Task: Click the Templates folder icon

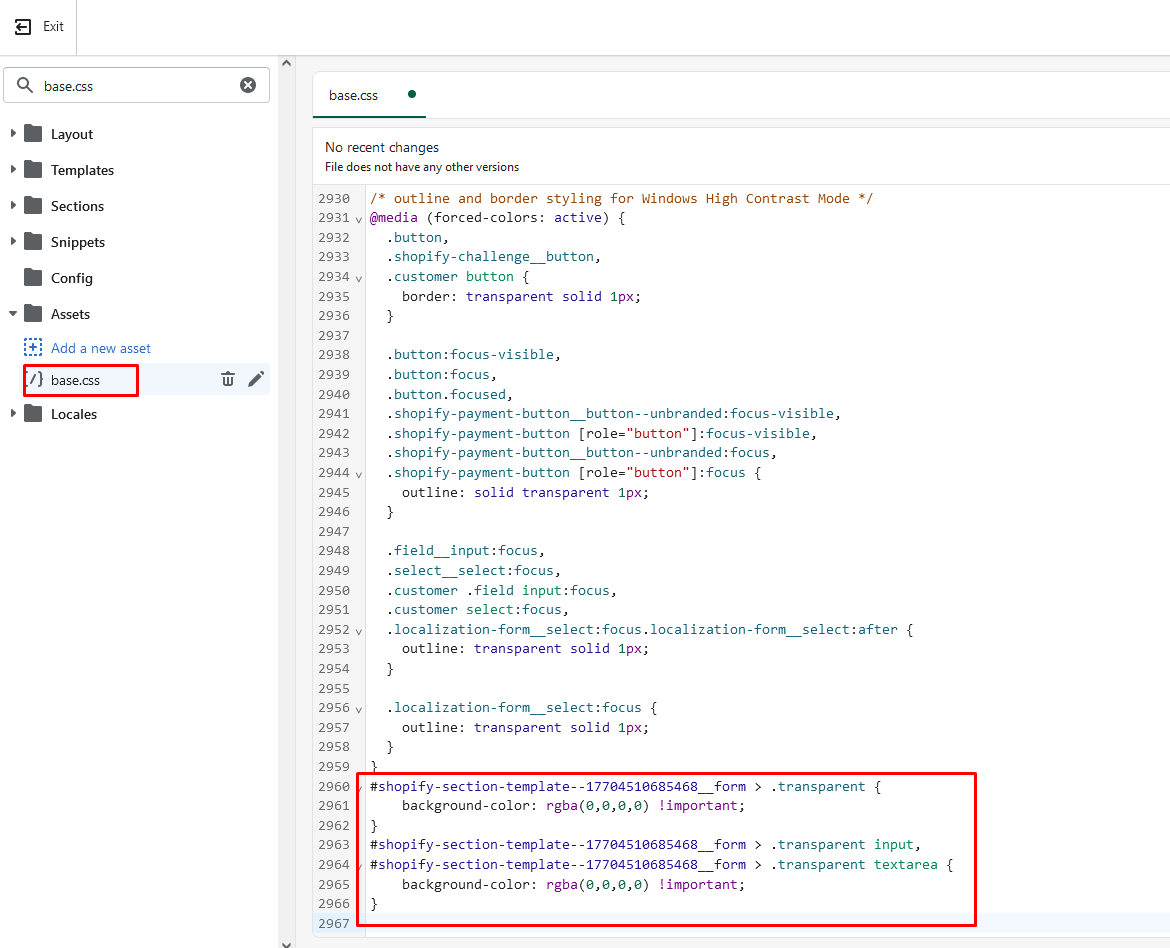Action: [33, 169]
